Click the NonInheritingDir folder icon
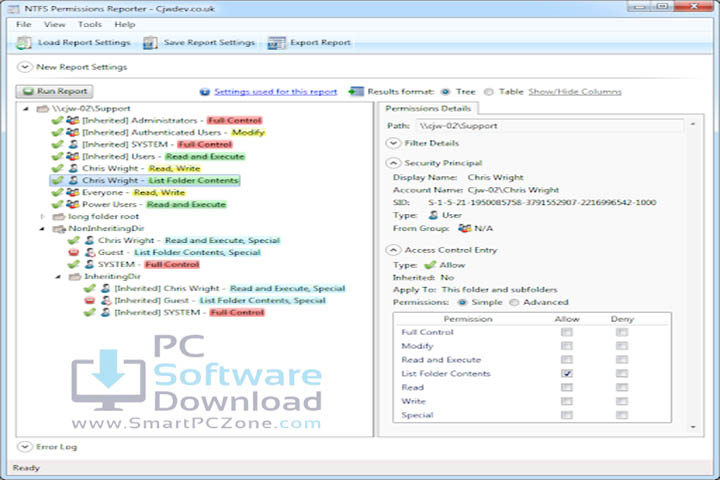The height and width of the screenshot is (480, 720). [59, 228]
